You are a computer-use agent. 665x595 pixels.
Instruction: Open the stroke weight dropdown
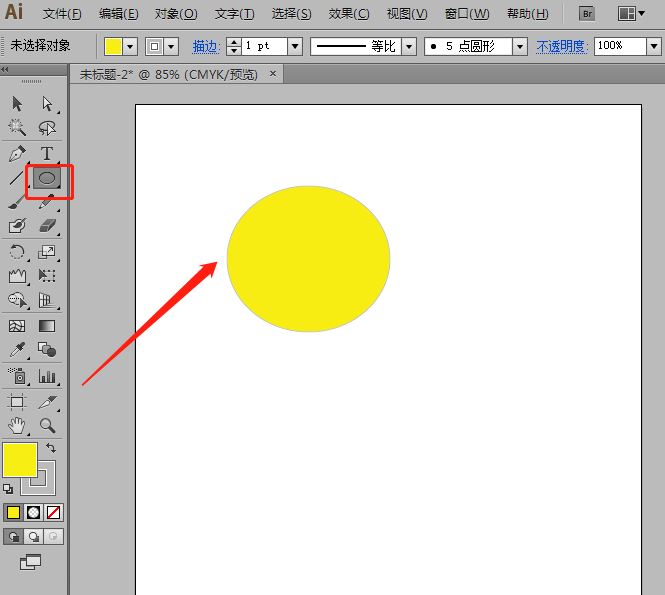294,47
